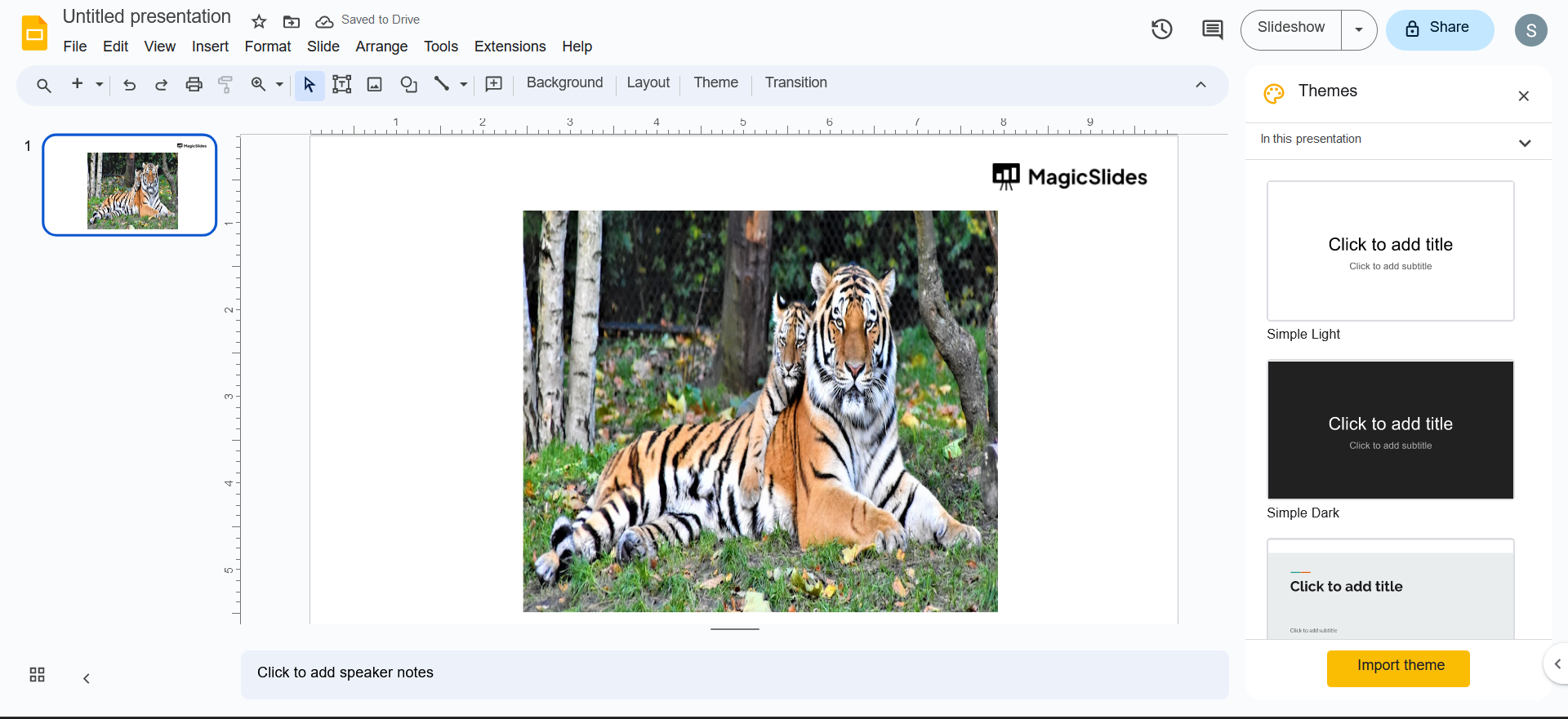Click the insert image icon
The height and width of the screenshot is (719, 1568).
(375, 84)
